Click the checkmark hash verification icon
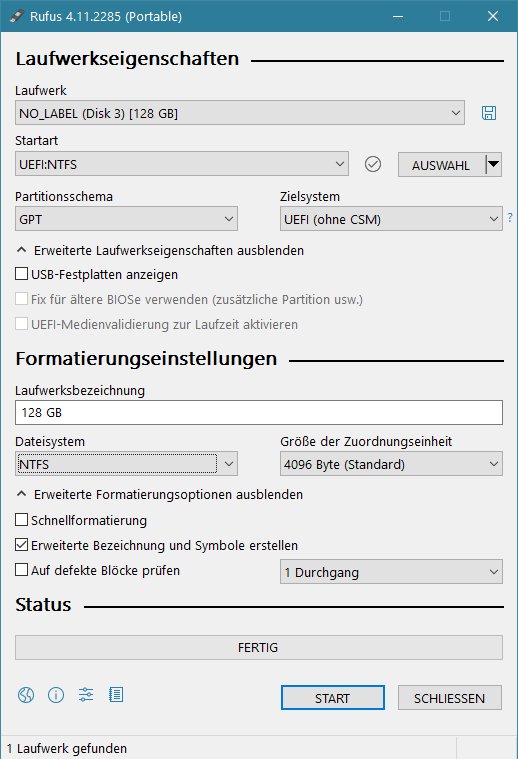518x759 pixels. coord(372,165)
